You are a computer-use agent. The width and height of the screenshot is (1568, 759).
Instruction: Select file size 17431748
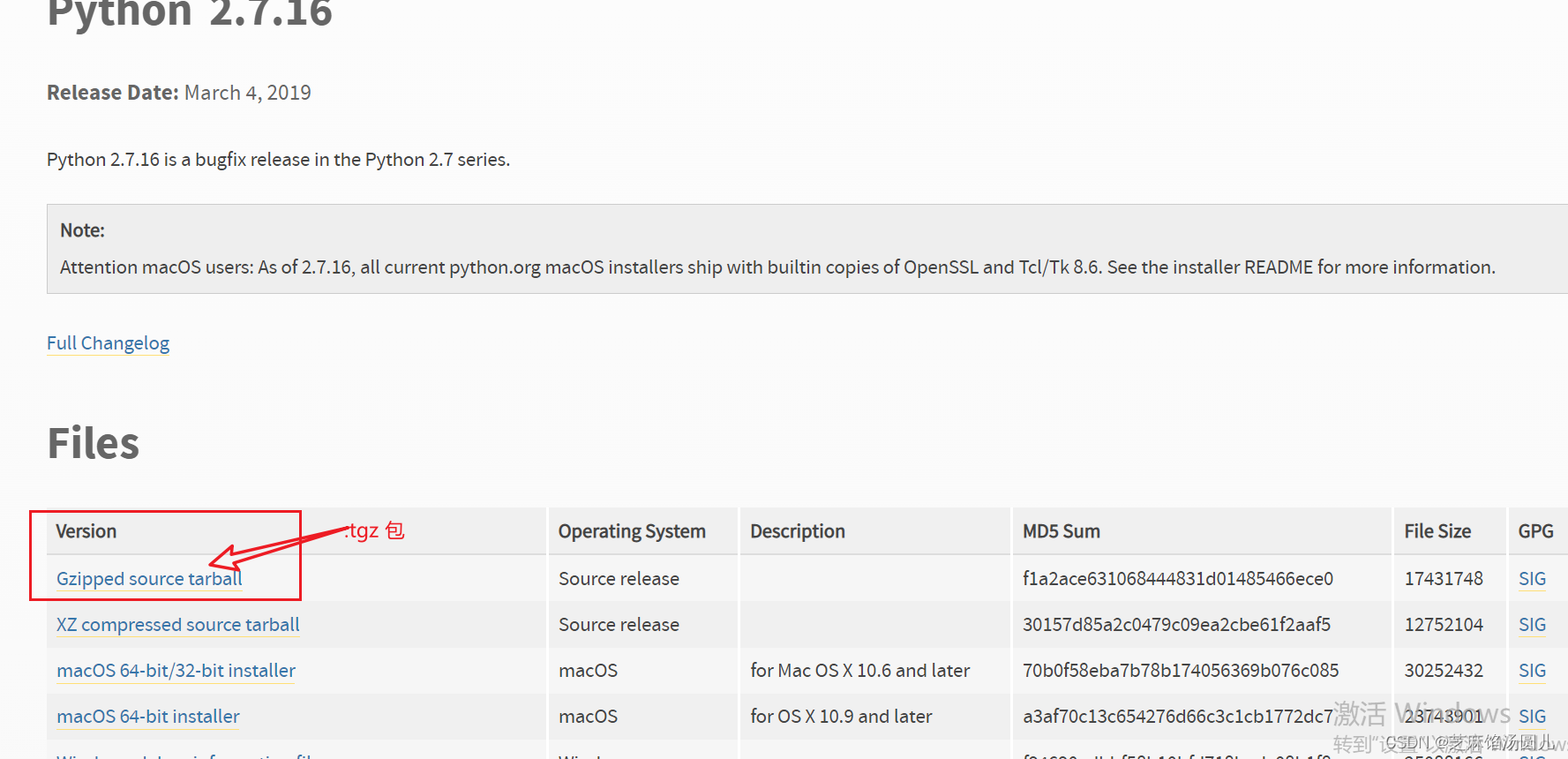pos(1444,579)
